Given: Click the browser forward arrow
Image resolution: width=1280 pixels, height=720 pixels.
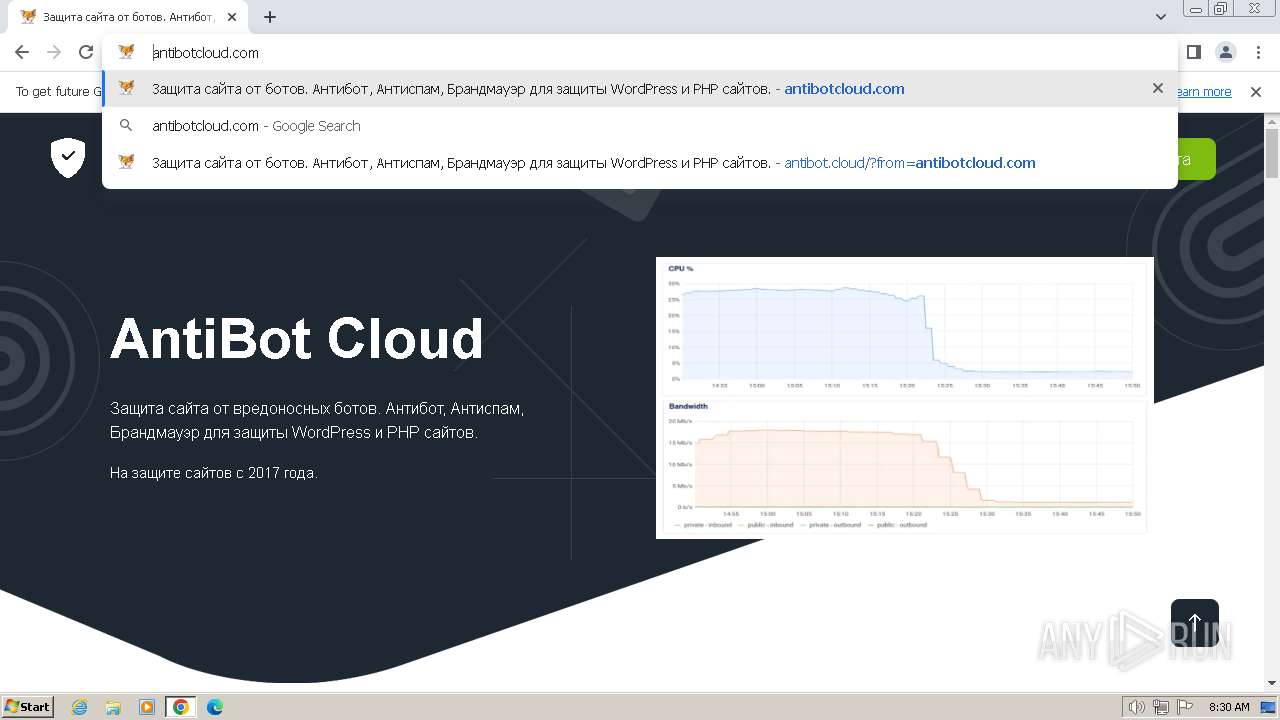Looking at the screenshot, I should [x=54, y=52].
